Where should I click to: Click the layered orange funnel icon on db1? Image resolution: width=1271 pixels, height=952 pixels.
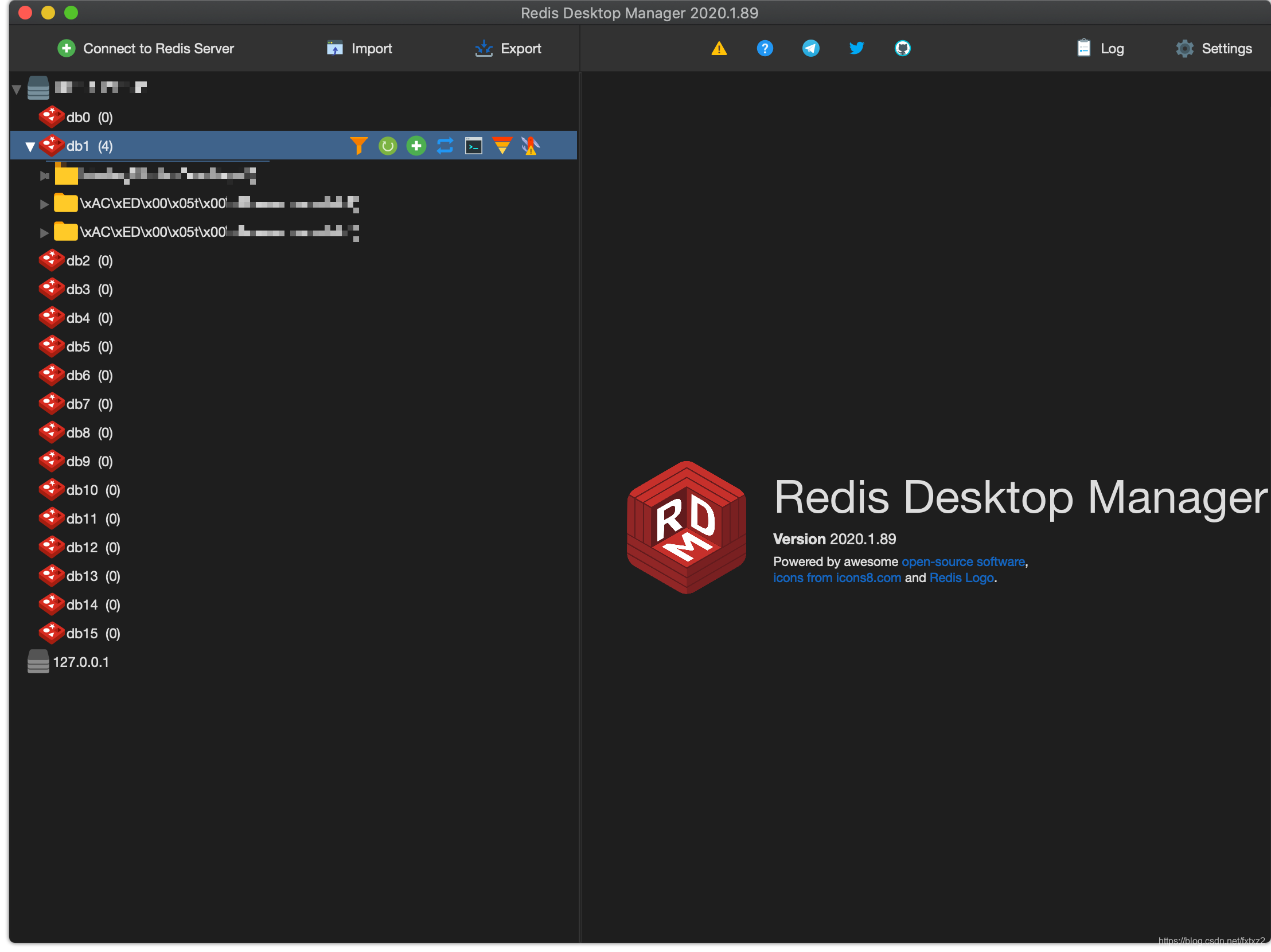pyautogui.click(x=502, y=146)
